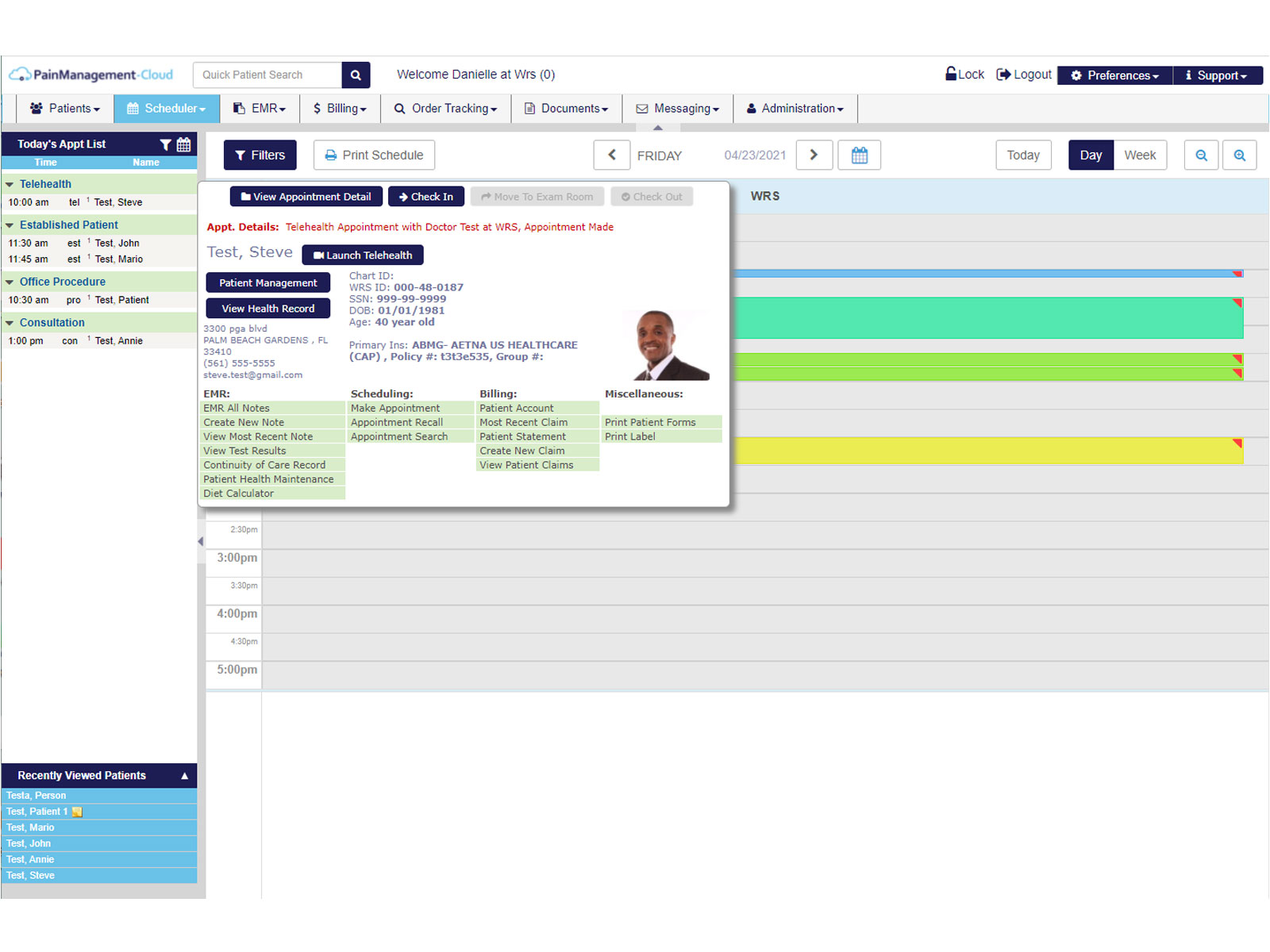Click View Appointment Detail
Screen dimensions: 1270x952
[306, 197]
